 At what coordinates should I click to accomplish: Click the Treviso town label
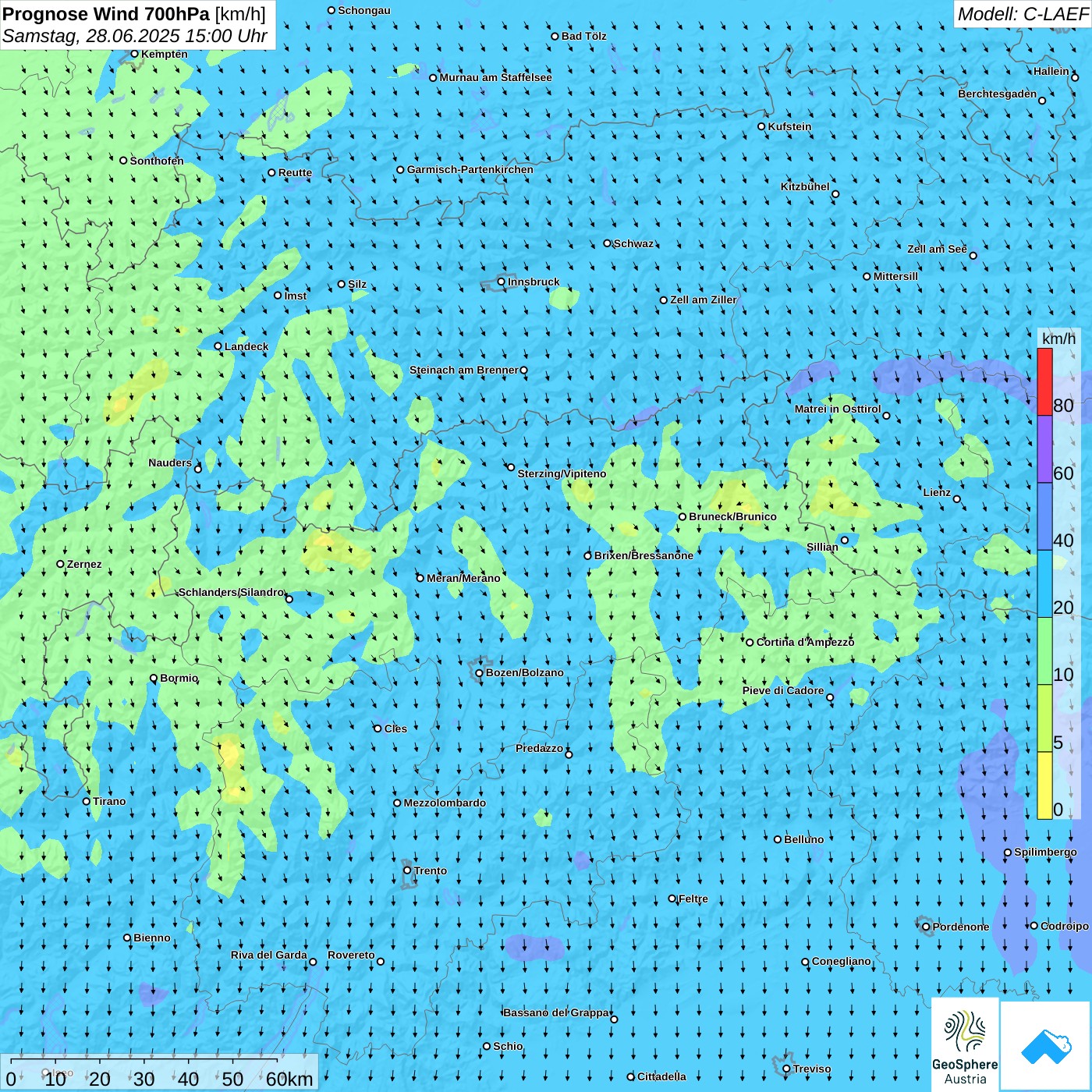[811, 1069]
